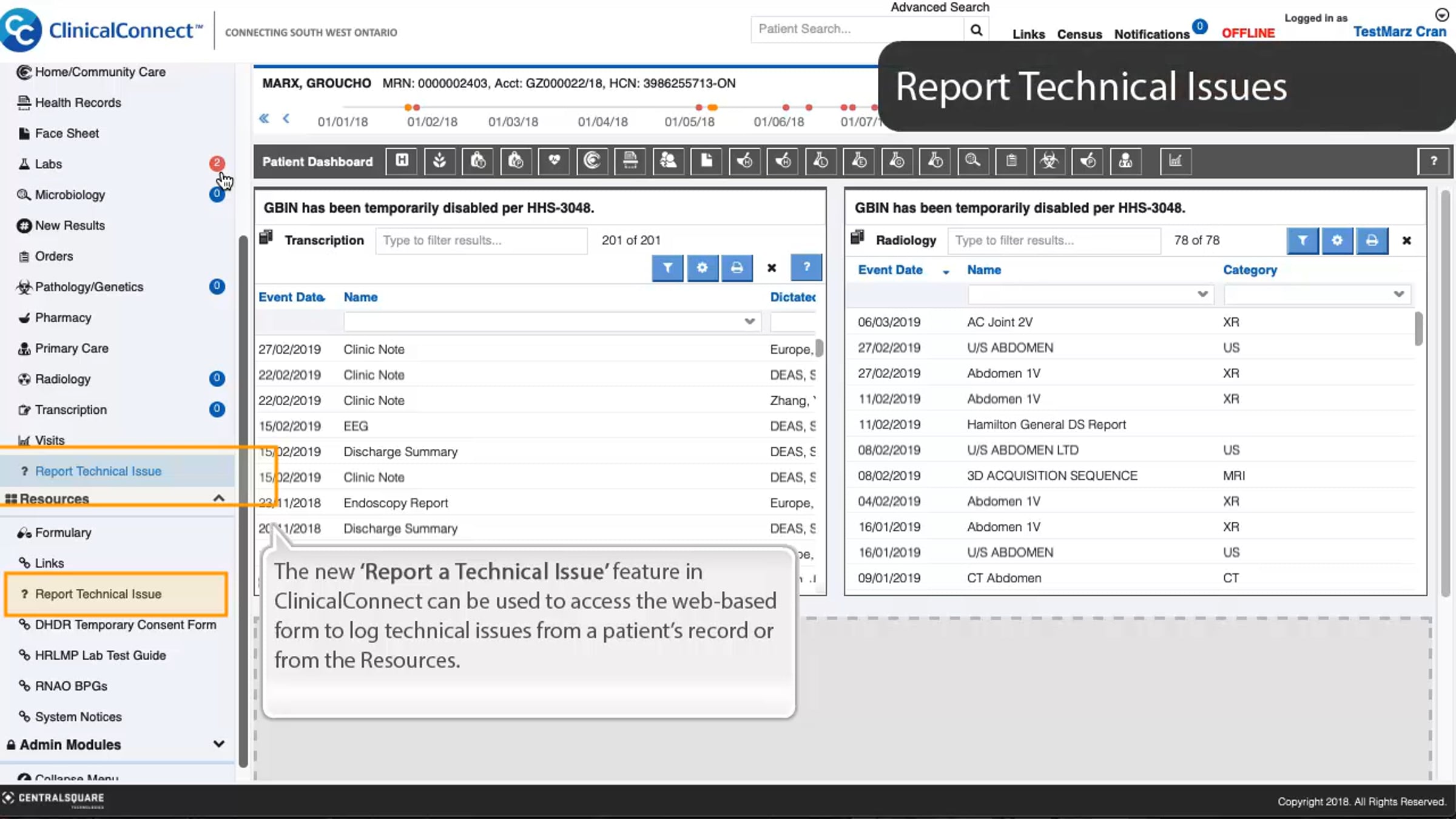Move timeline back with single-left arrow
The width and height of the screenshot is (1456, 819).
pyautogui.click(x=286, y=118)
